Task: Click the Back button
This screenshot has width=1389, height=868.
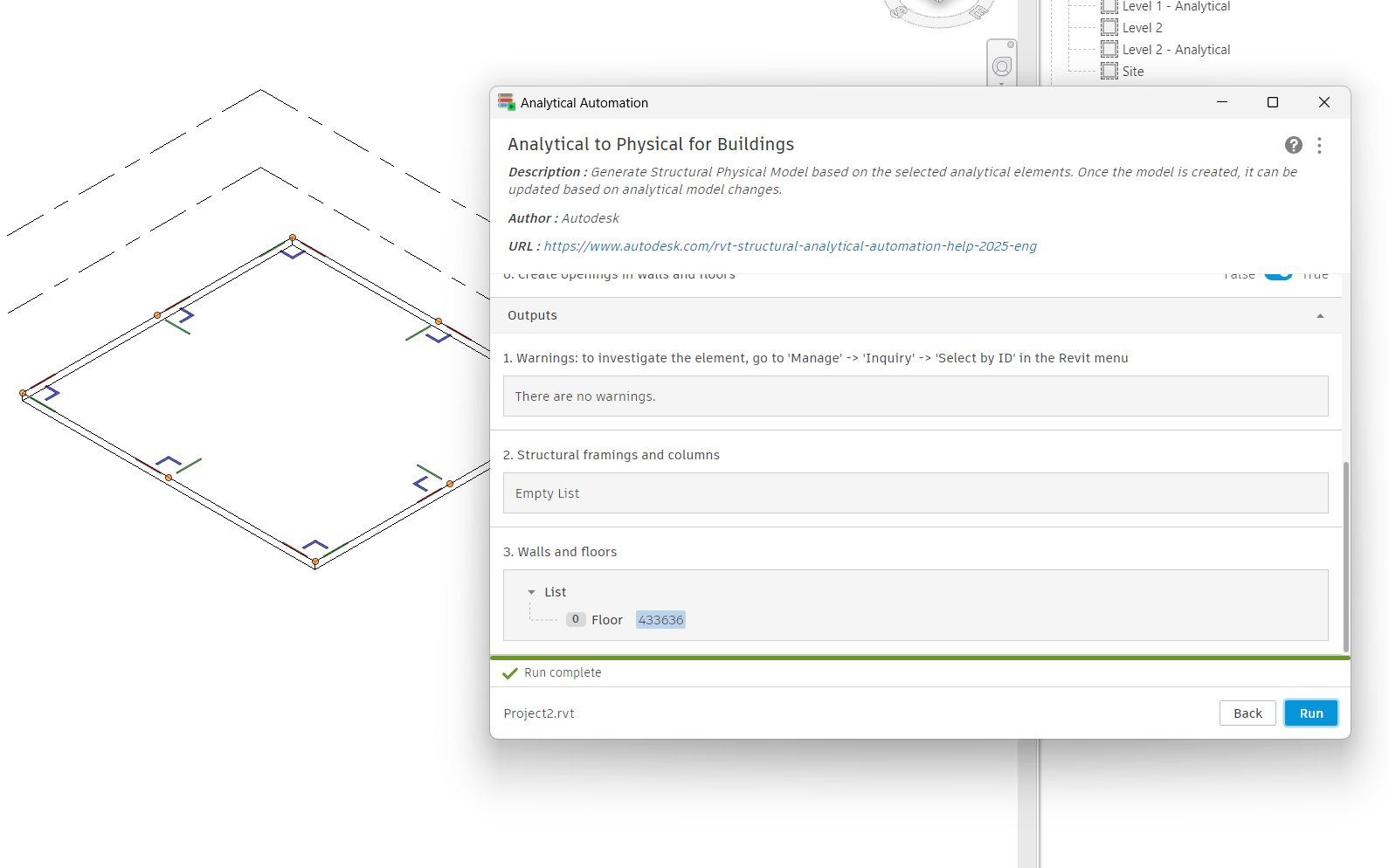Action: click(x=1247, y=713)
